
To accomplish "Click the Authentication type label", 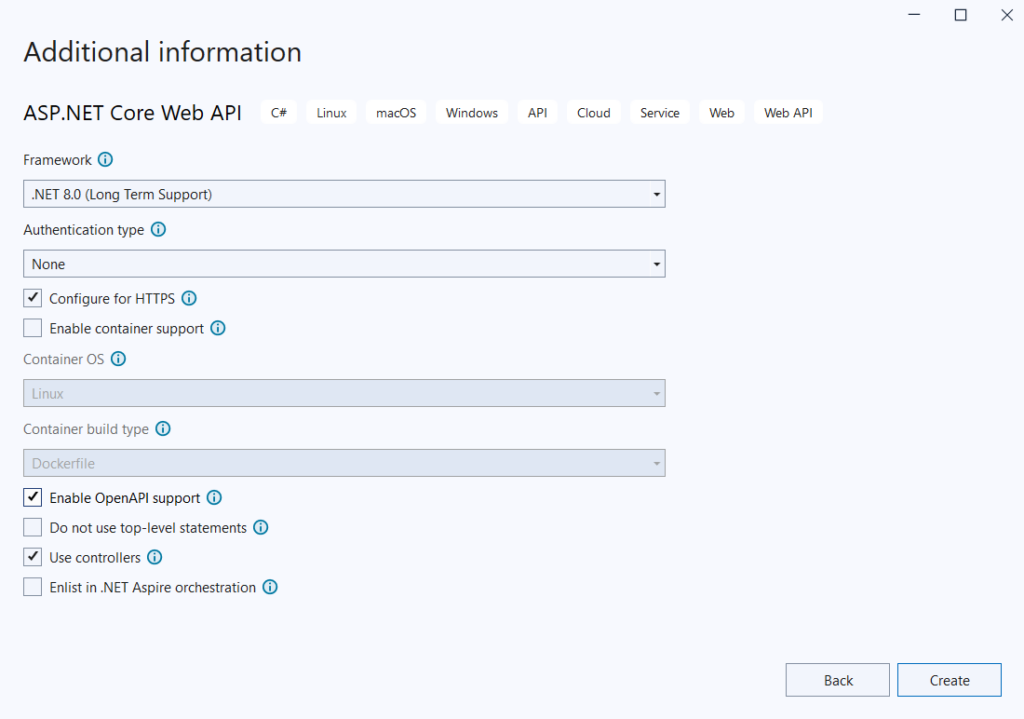I will click(84, 230).
